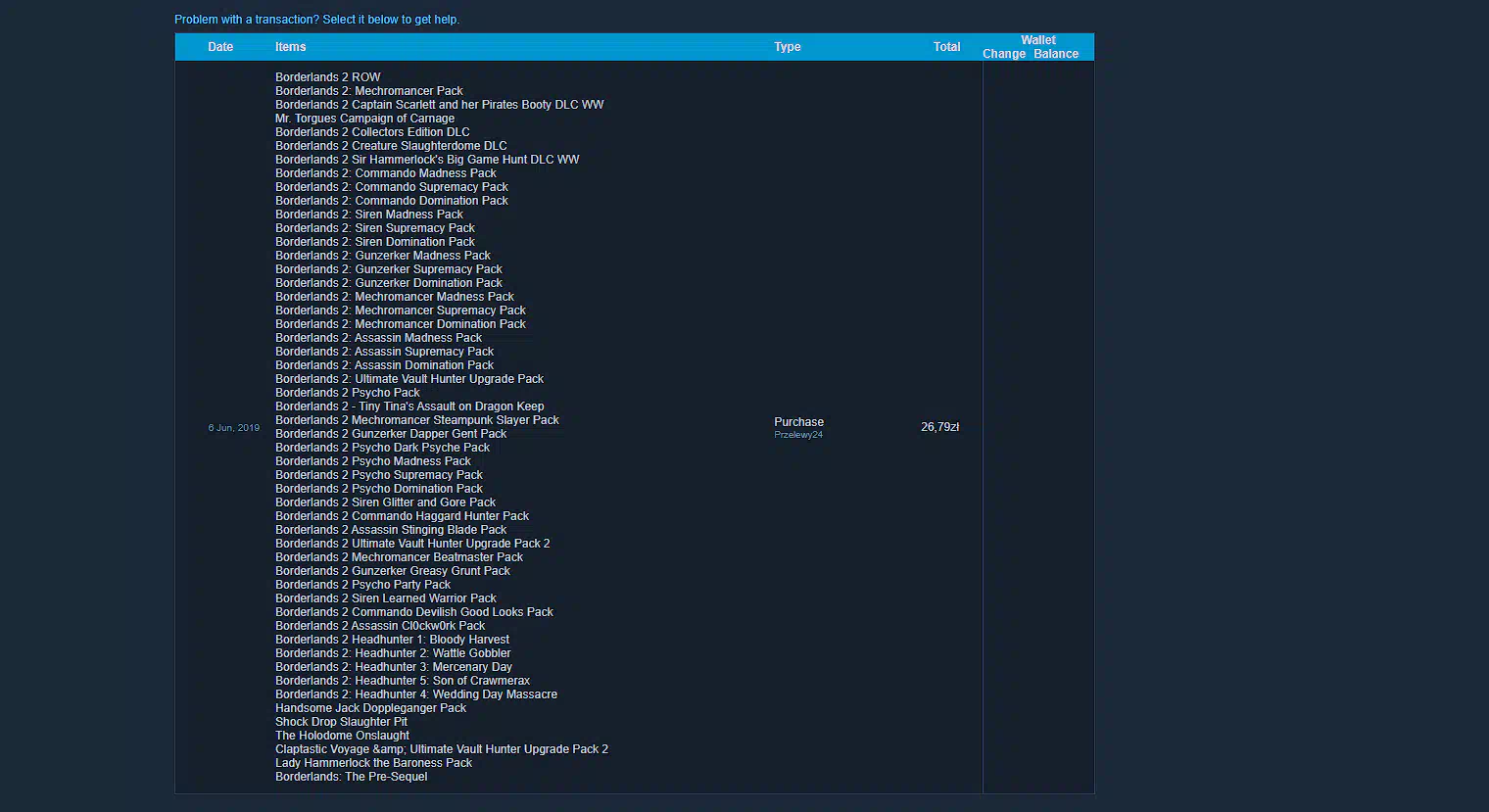1489x812 pixels.
Task: Click the Type column header
Action: 788,47
